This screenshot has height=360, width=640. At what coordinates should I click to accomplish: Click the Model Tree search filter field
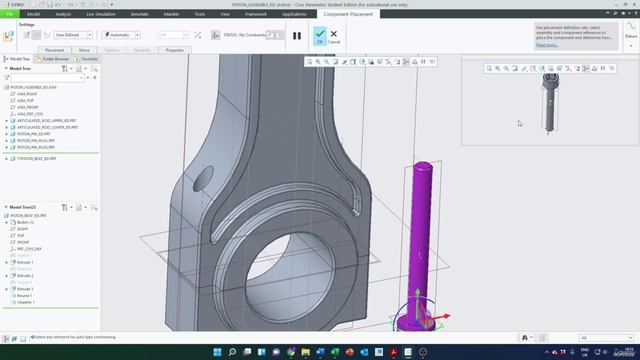click(x=47, y=78)
